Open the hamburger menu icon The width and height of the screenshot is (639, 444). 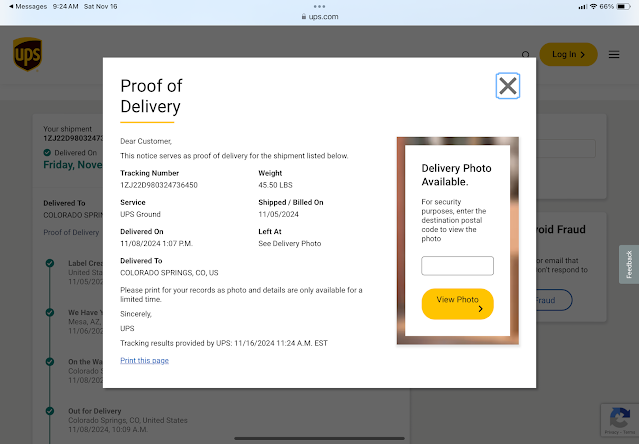click(x=614, y=55)
